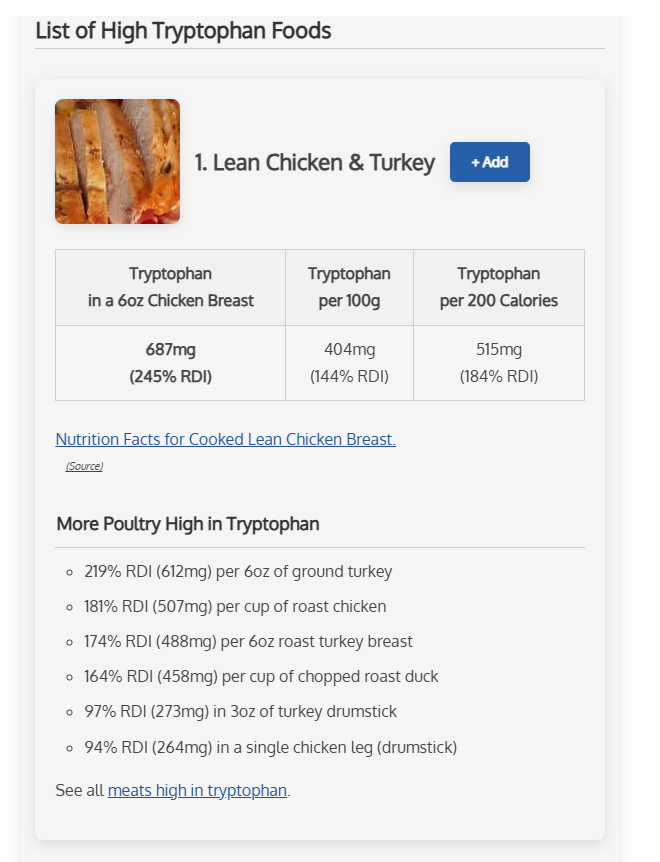Open the sliced chicken breast thumbnail image
The width and height of the screenshot is (660, 862).
coord(118,162)
